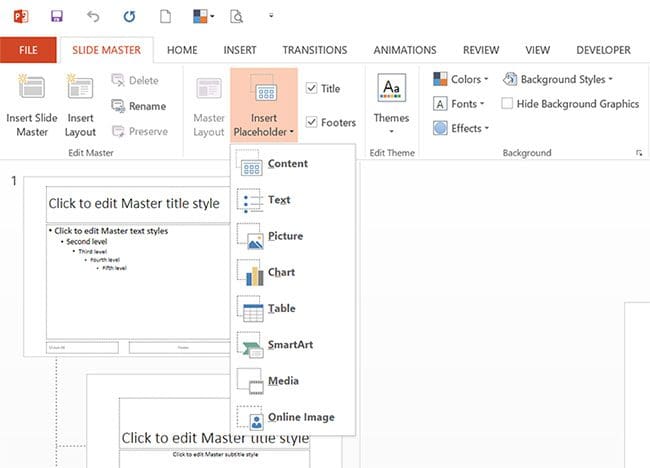The width and height of the screenshot is (650, 468).
Task: Open the Background group dialog launcher
Action: 639,153
